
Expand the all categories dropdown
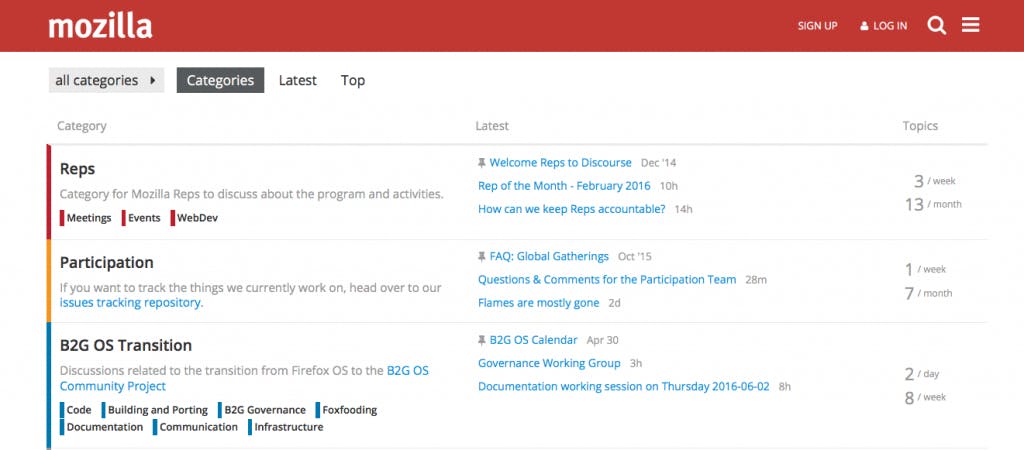point(106,81)
